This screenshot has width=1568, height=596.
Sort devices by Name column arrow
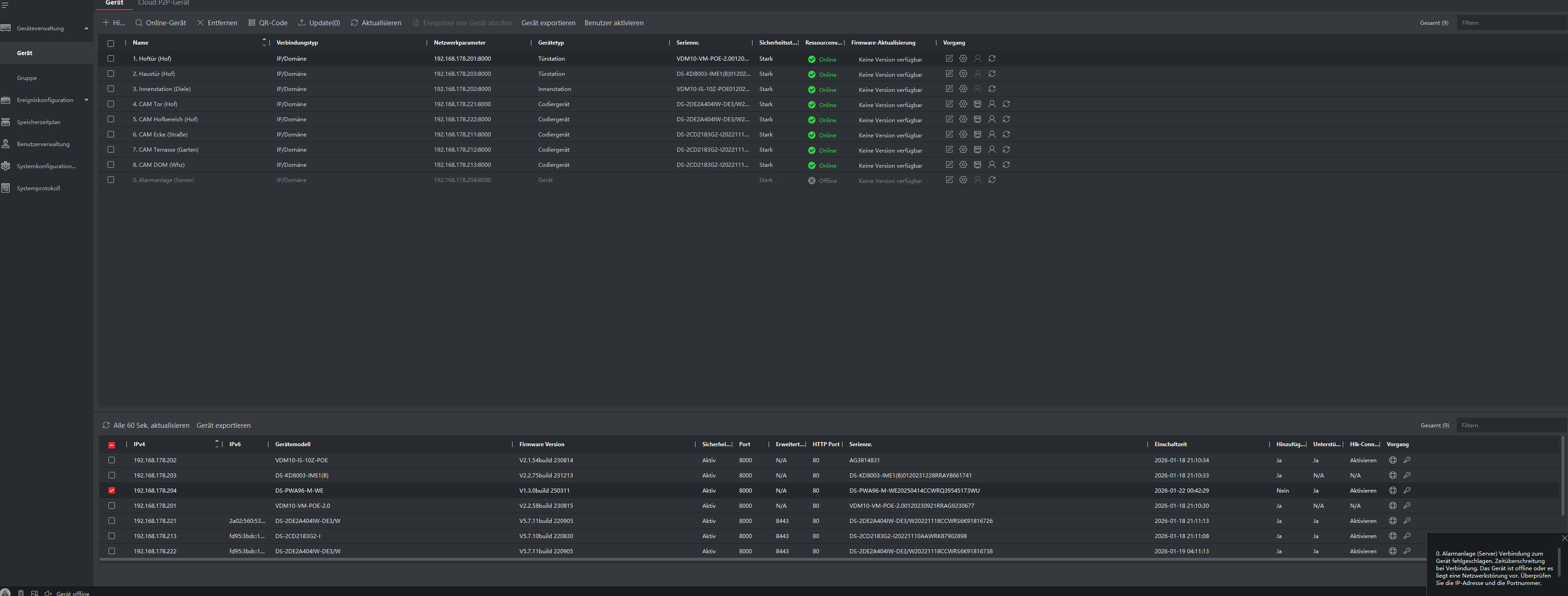[x=264, y=42]
